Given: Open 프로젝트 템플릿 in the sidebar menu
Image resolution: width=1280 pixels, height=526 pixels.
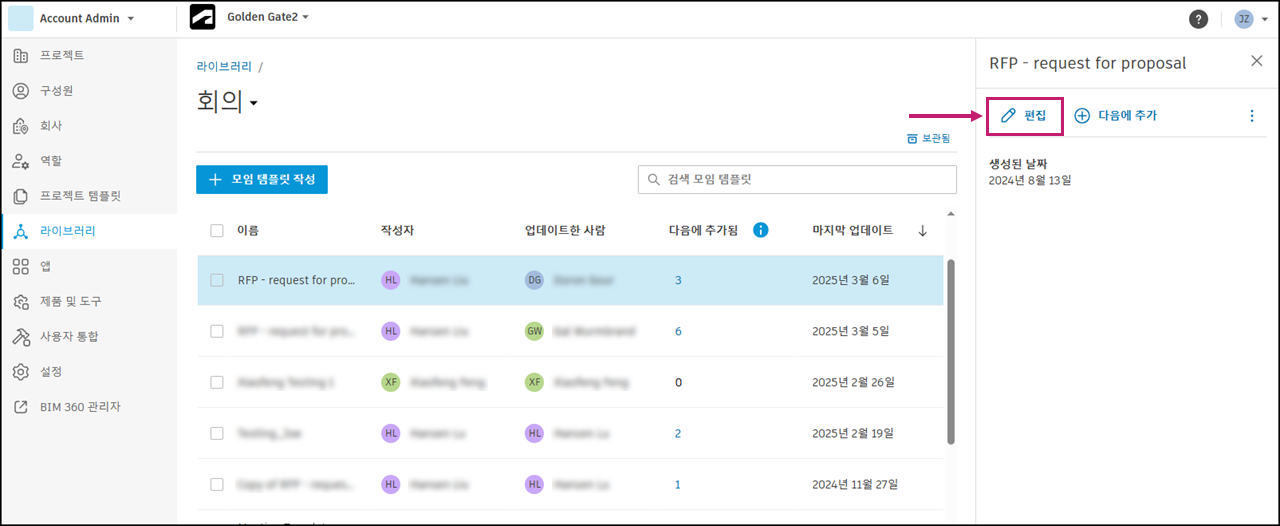Looking at the screenshot, I should [80, 196].
